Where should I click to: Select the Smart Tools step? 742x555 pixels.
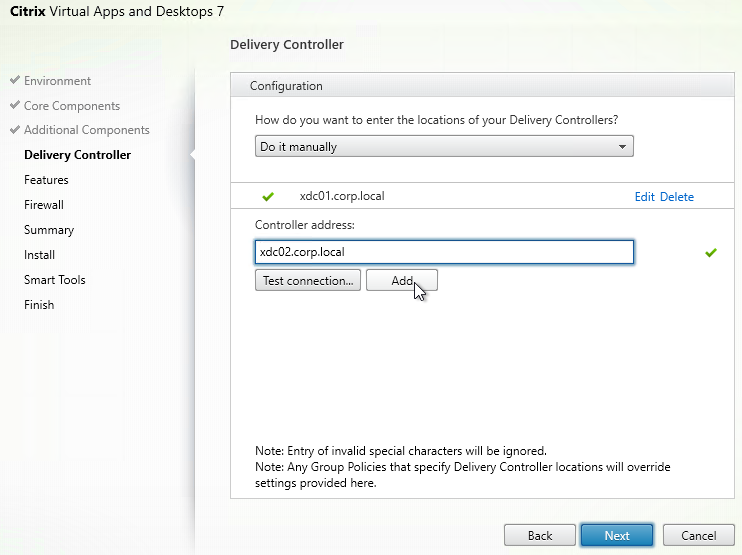(55, 280)
